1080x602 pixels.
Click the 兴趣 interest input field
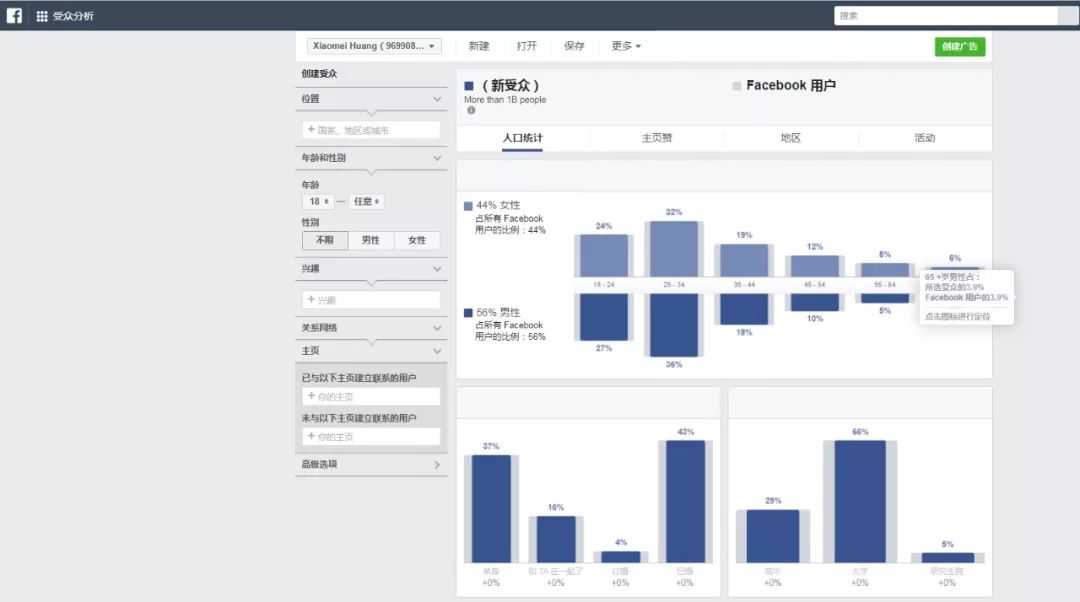pos(371,300)
